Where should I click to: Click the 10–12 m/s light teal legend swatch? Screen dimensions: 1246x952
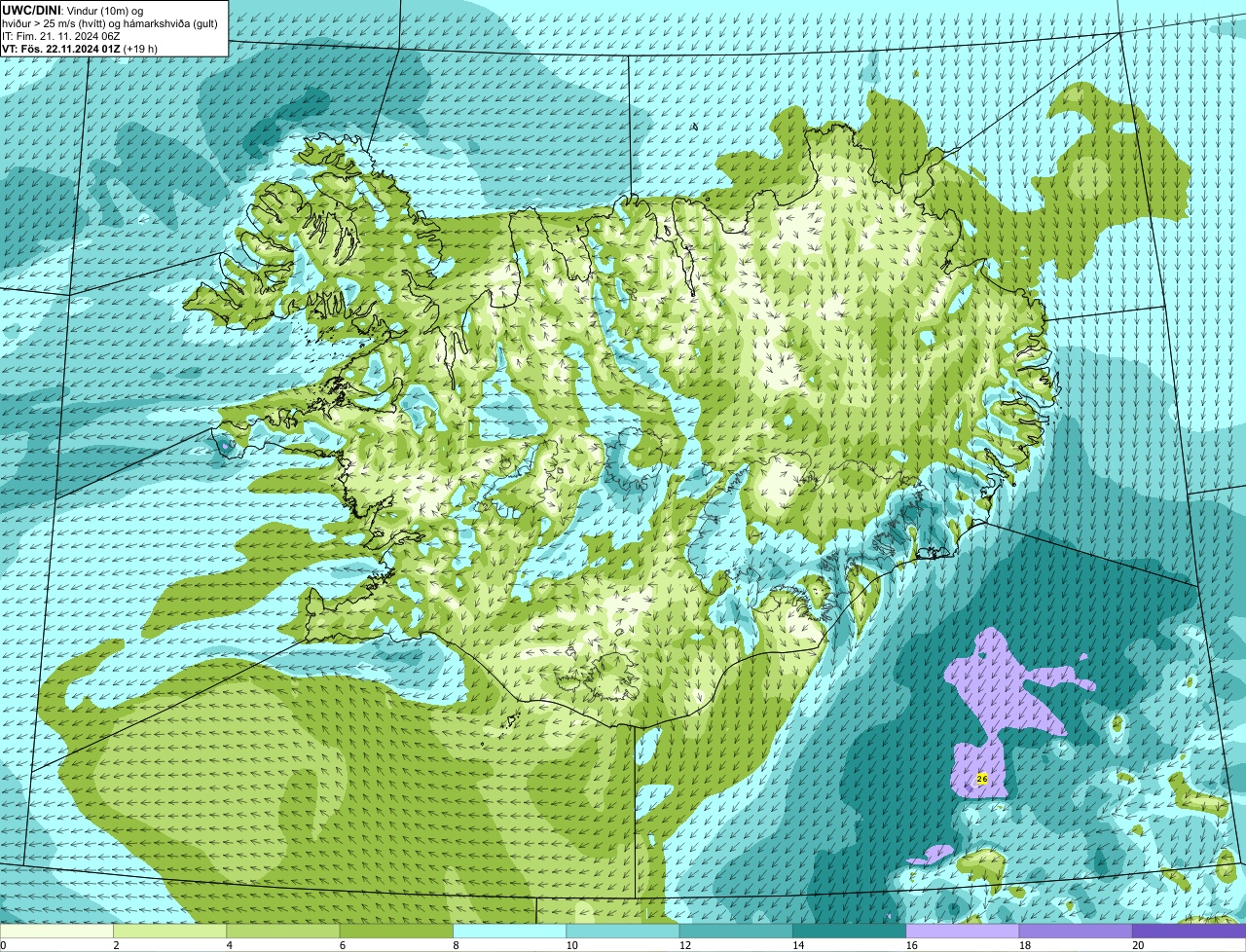click(x=623, y=931)
